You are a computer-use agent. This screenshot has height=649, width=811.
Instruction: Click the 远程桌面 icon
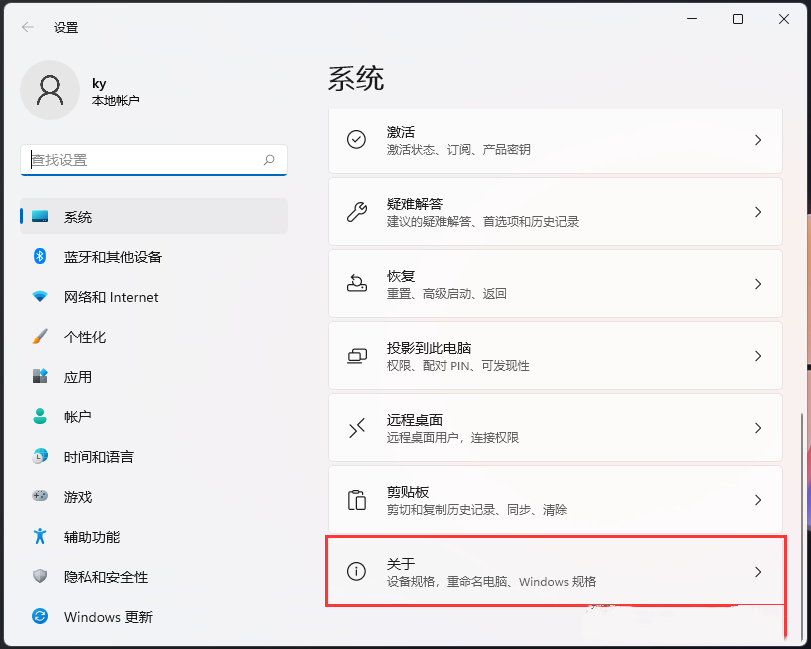(x=357, y=428)
